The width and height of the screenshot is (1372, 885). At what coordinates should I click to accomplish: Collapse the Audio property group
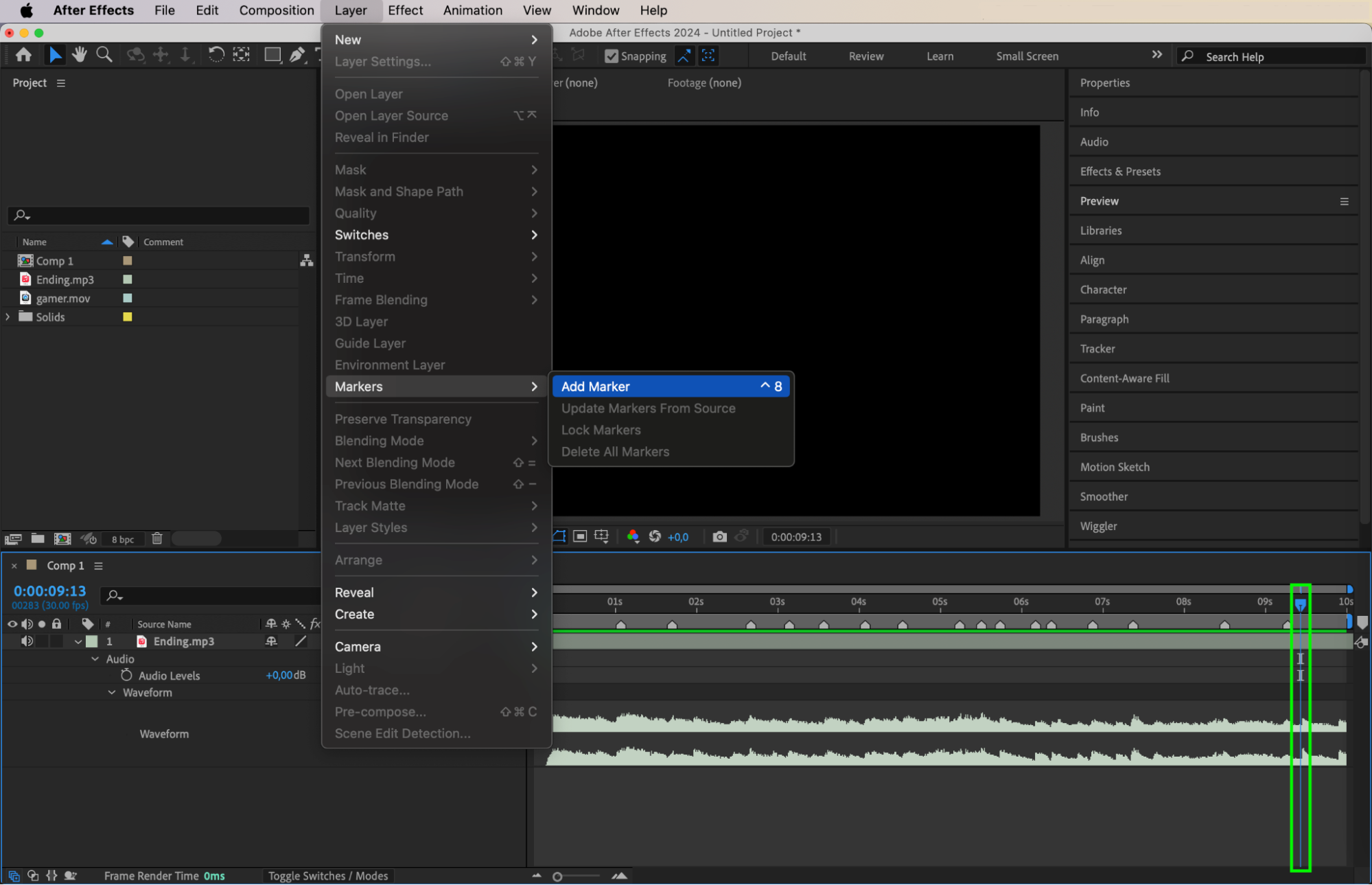[x=95, y=659]
